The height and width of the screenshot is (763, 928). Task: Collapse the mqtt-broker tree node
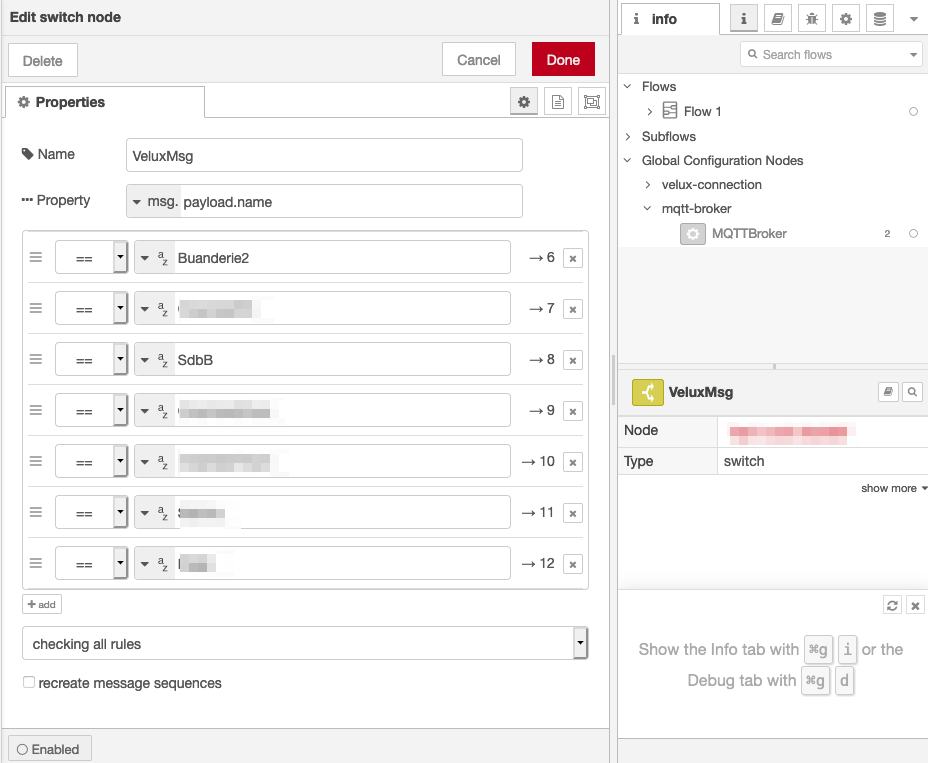coord(648,209)
